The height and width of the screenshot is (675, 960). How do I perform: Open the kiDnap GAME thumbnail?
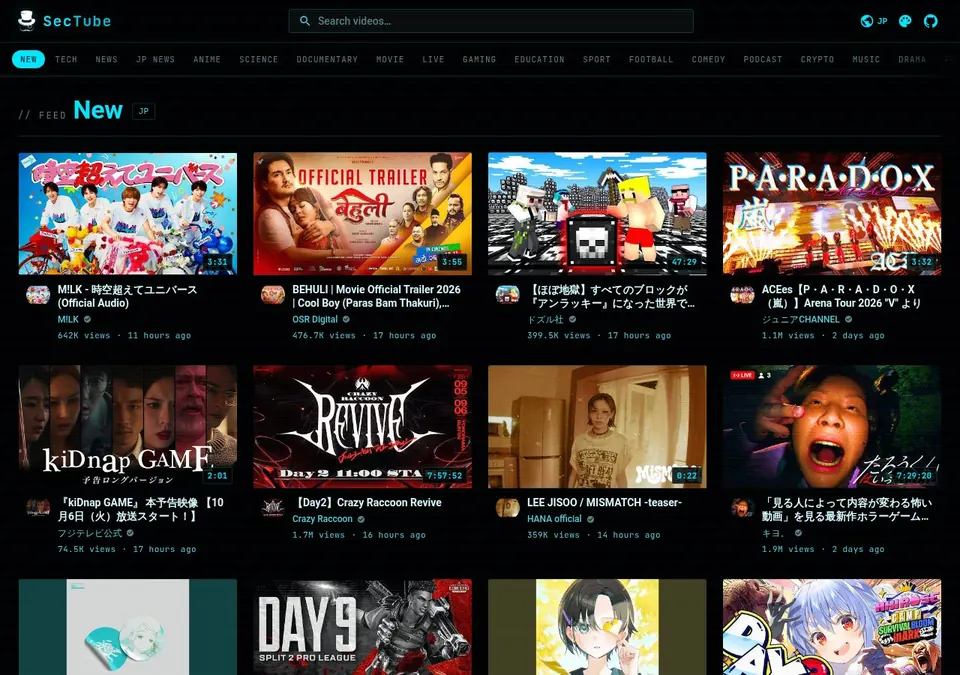click(x=128, y=427)
